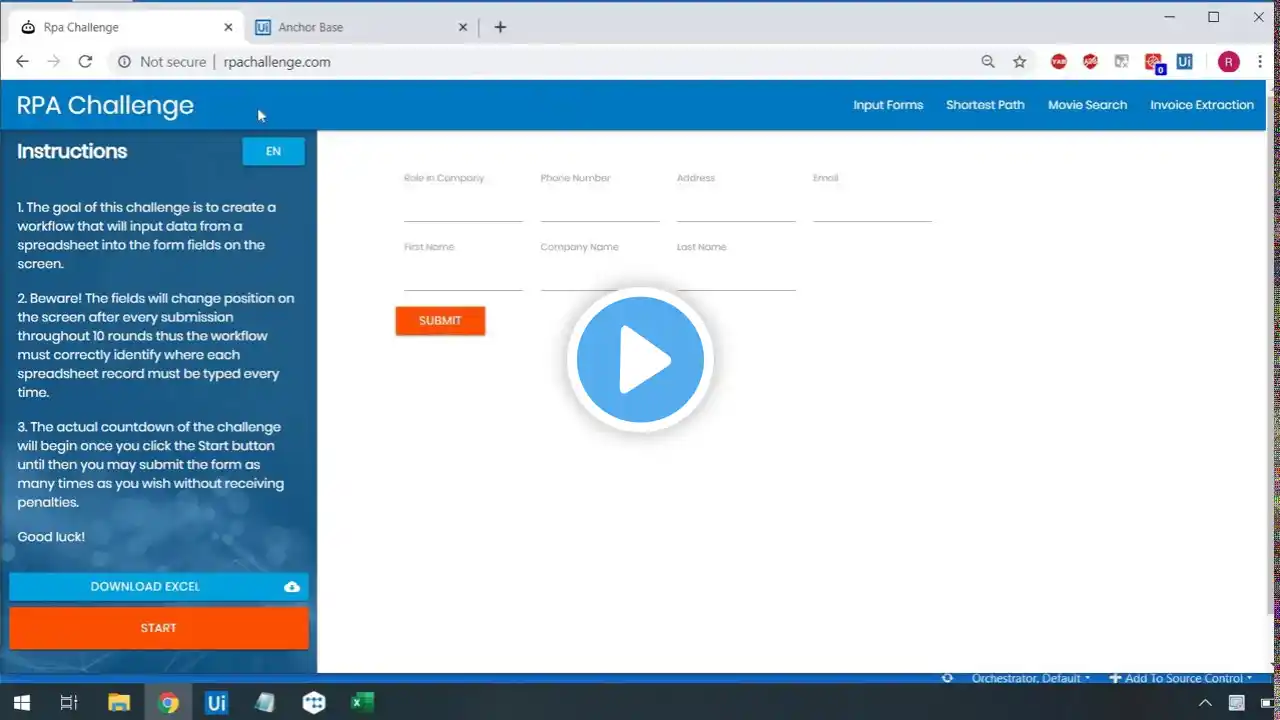The image size is (1280, 720).
Task: Click the sync icon beside Orchestrator, Default
Action: tap(947, 678)
